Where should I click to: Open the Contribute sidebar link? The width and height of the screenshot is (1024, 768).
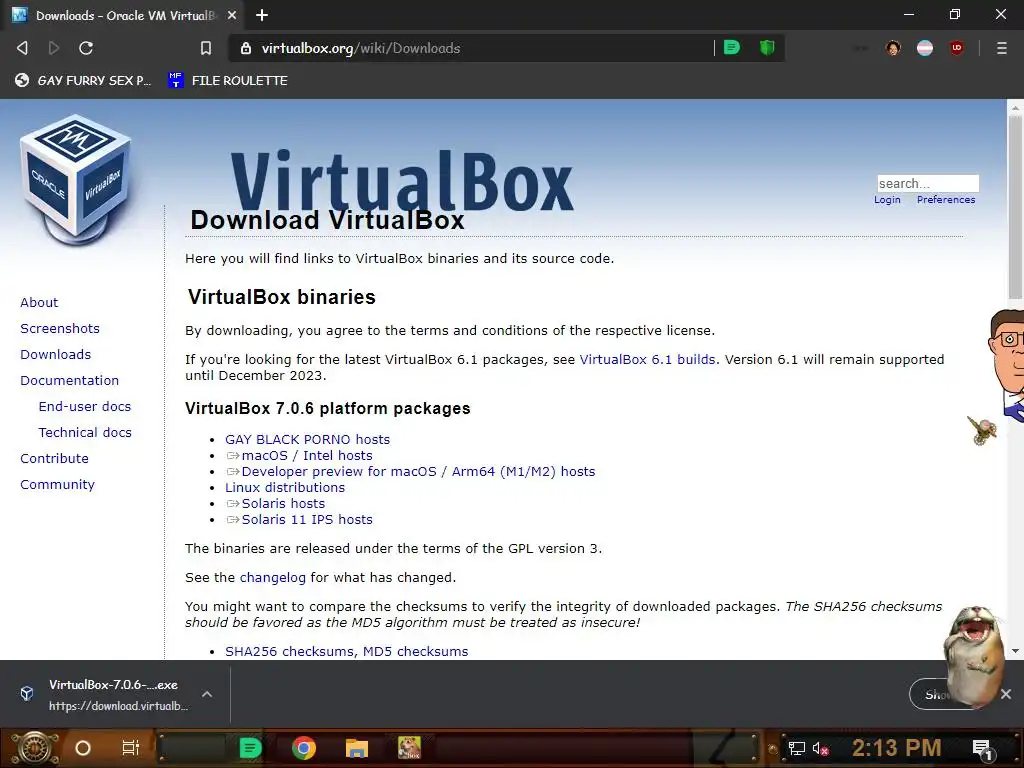(54, 459)
